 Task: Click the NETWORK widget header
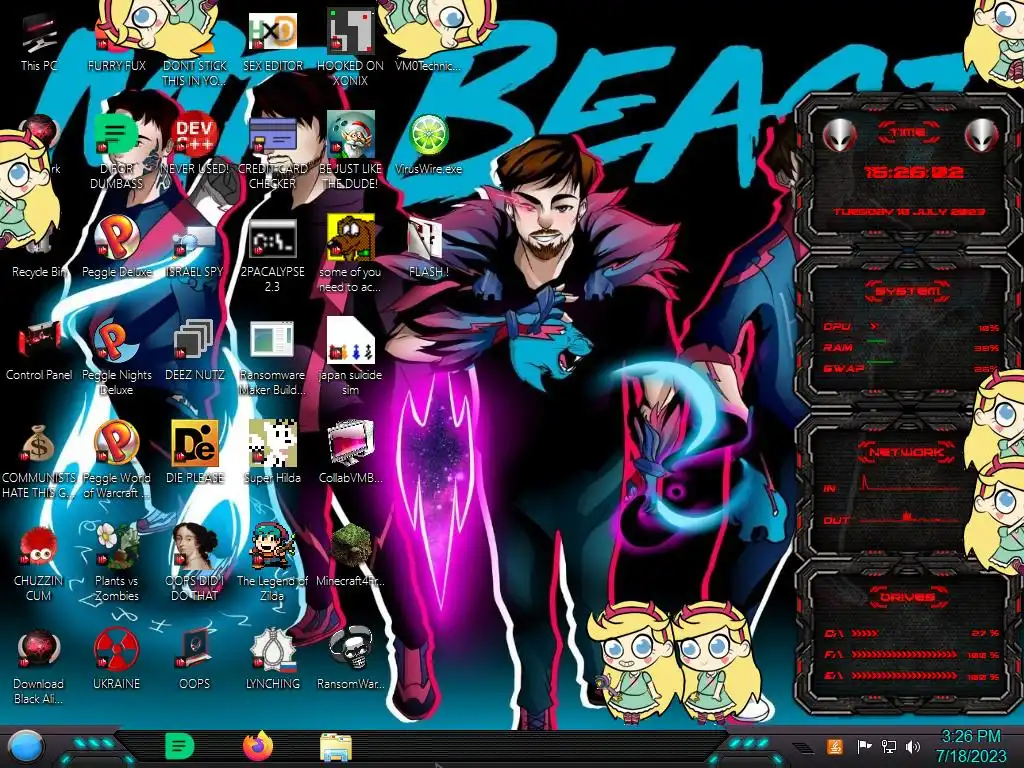[x=908, y=452]
